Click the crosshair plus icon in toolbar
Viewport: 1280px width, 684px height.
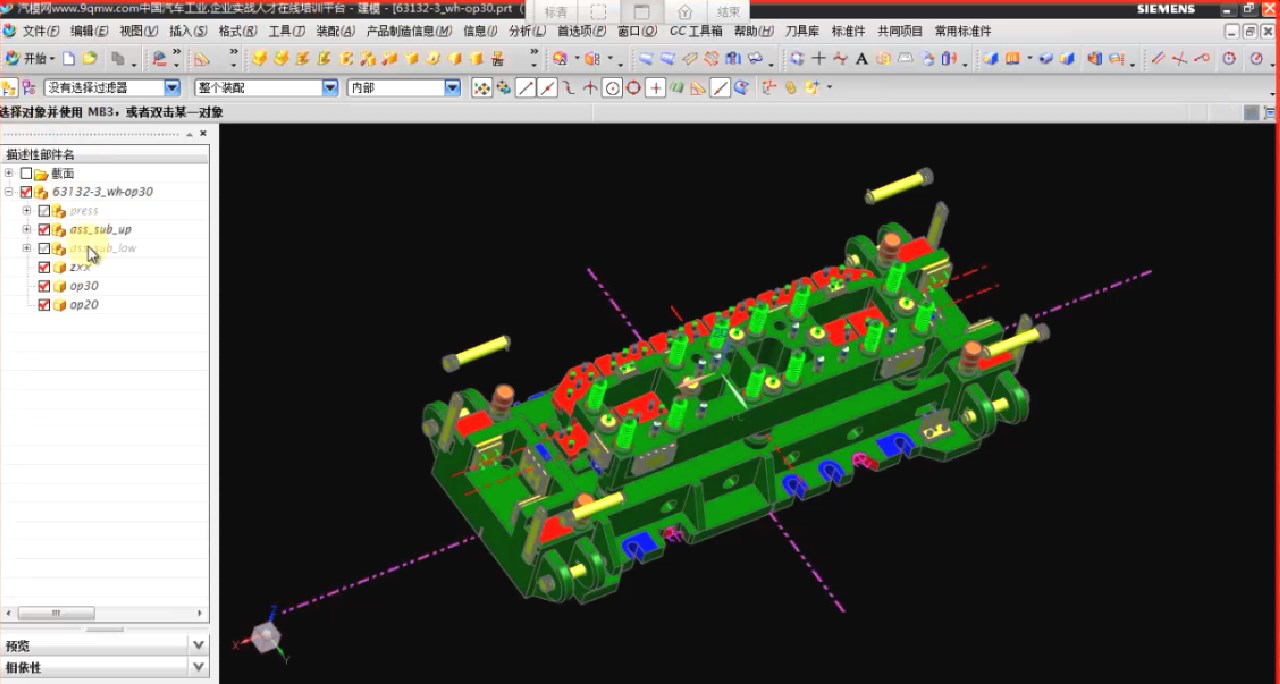pos(818,59)
